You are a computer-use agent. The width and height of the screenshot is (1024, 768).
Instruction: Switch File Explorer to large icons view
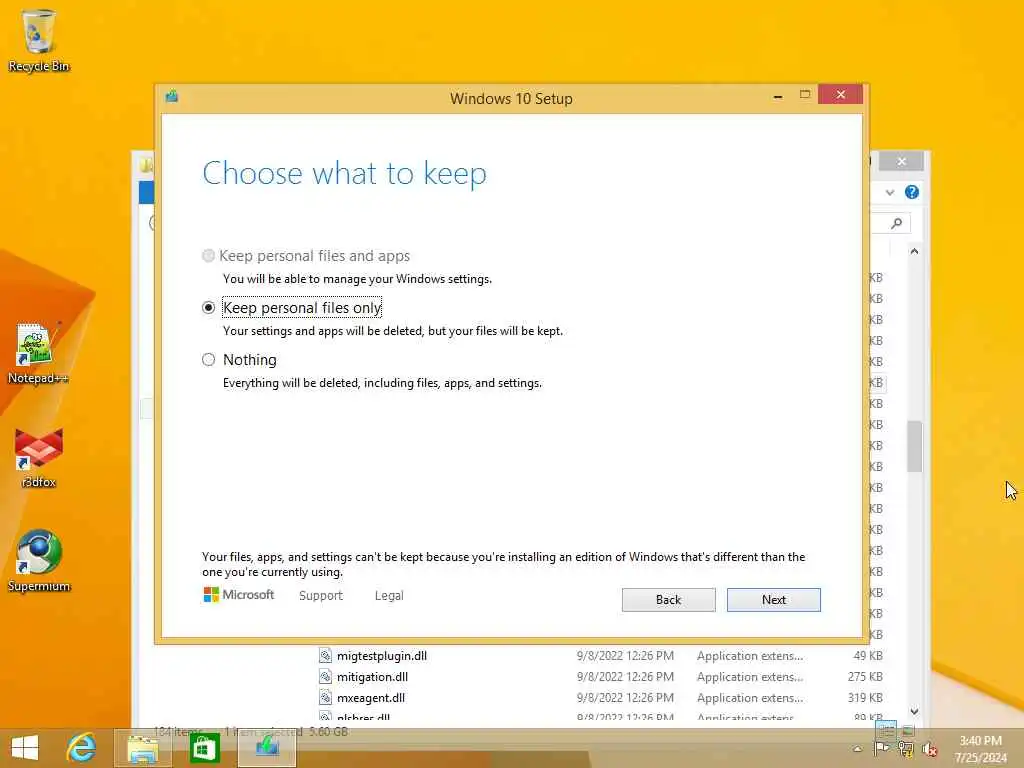coord(907,730)
